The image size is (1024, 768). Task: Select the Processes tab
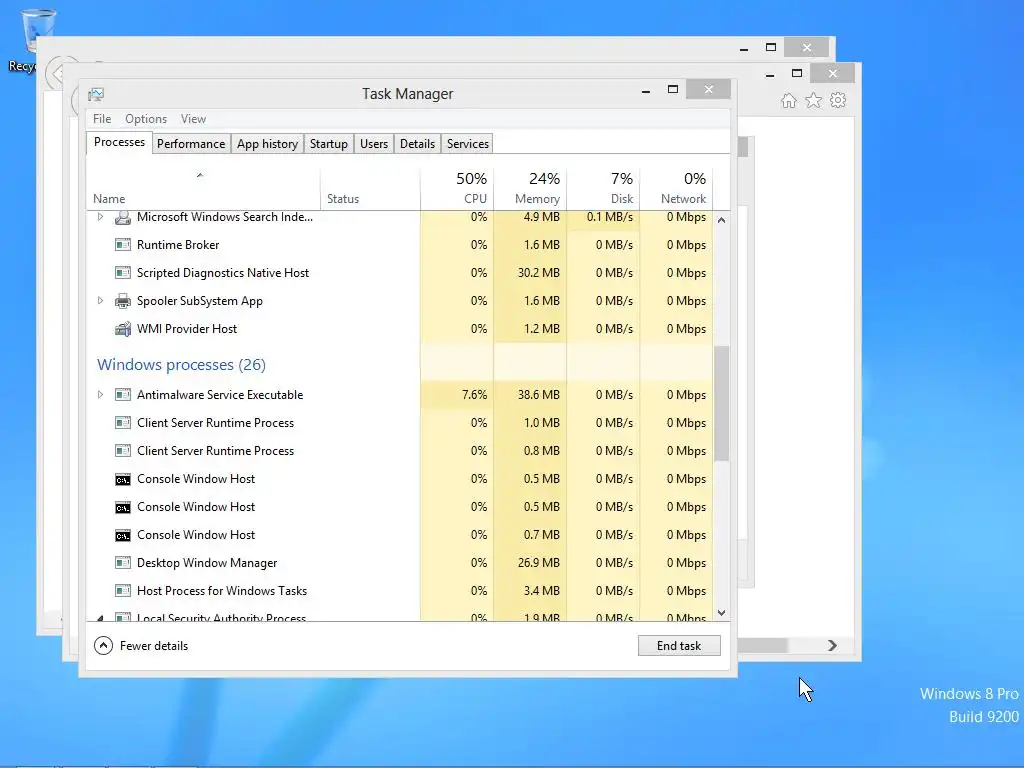click(x=120, y=142)
